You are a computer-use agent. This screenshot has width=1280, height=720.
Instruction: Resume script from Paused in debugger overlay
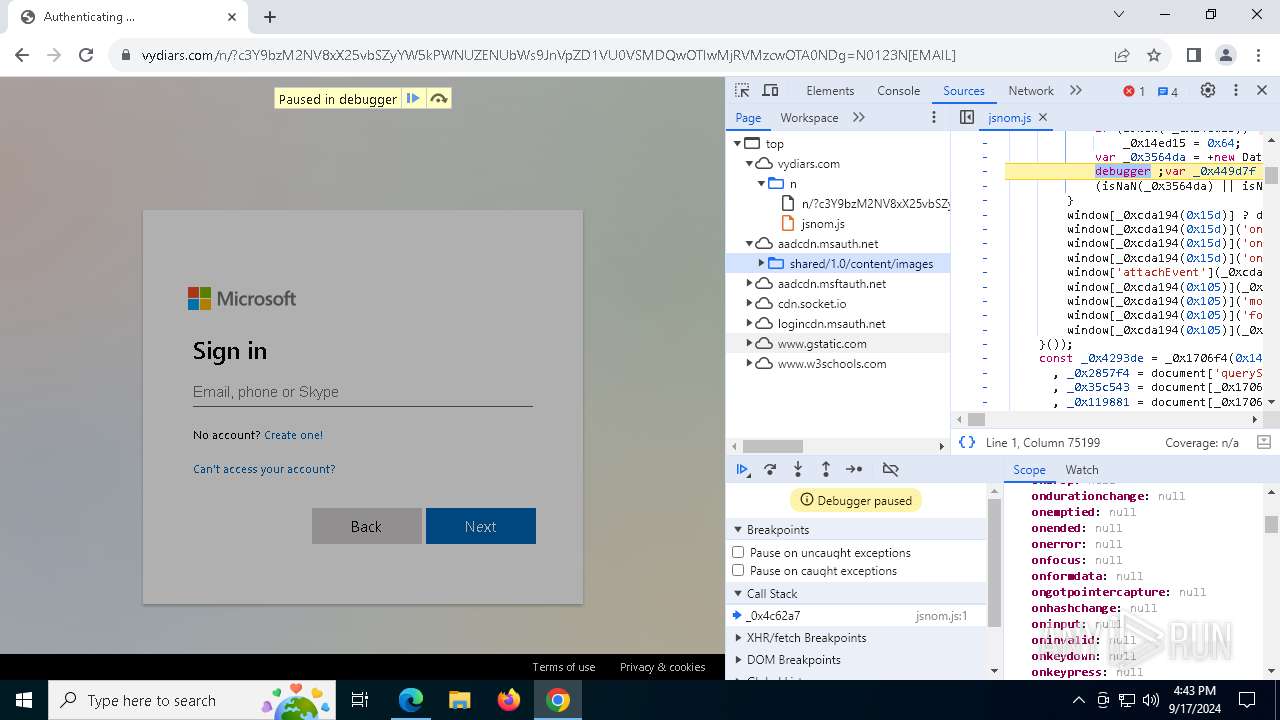click(413, 98)
